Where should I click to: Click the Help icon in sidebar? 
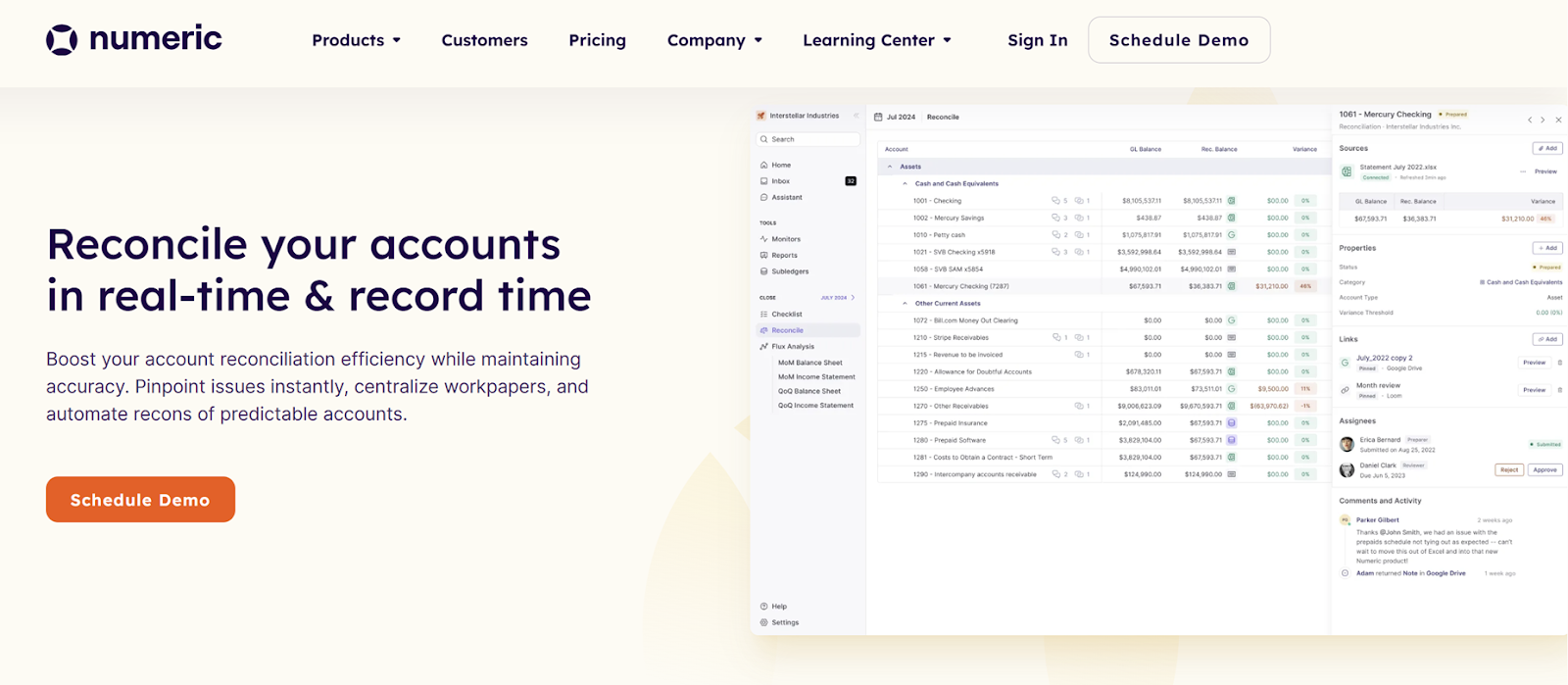[x=764, y=607]
